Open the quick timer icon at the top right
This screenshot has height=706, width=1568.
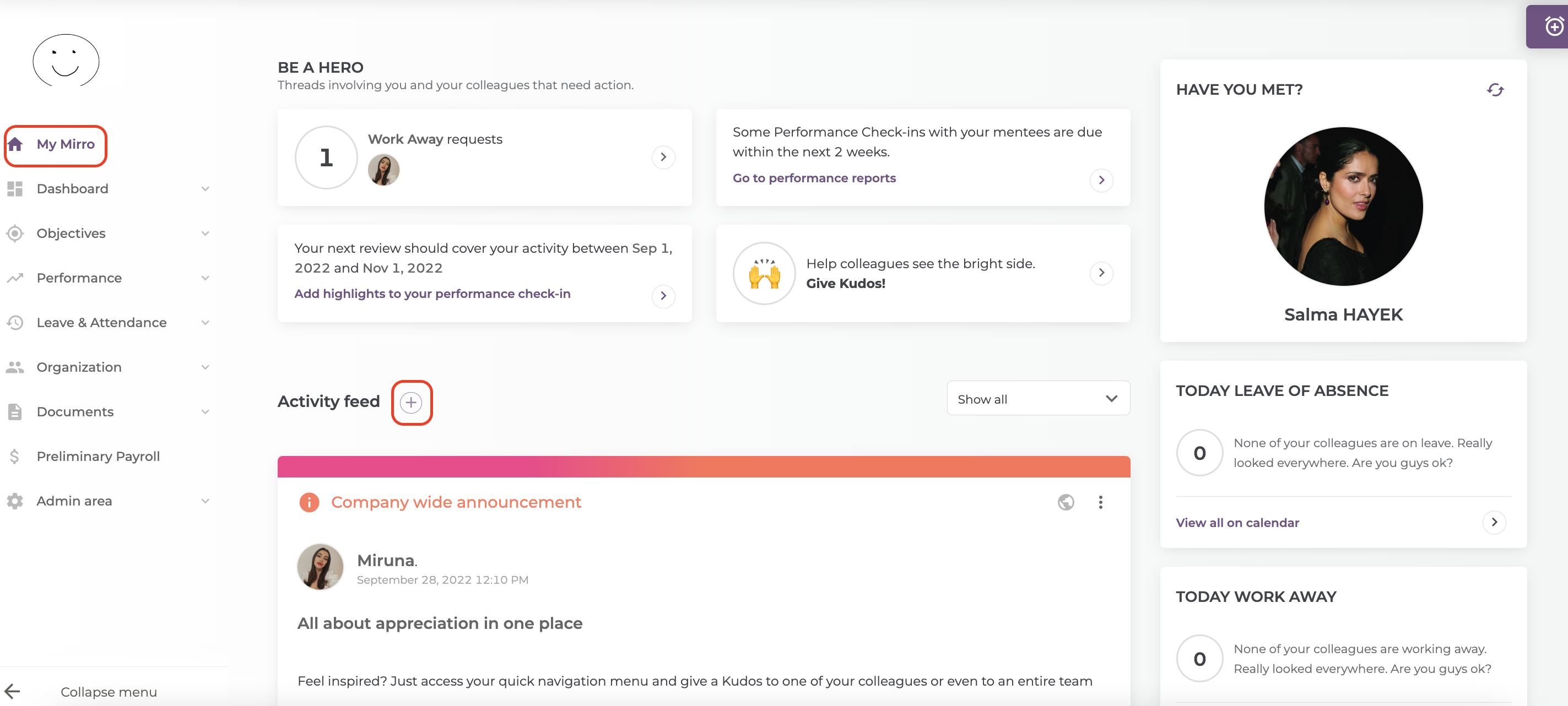click(1554, 27)
